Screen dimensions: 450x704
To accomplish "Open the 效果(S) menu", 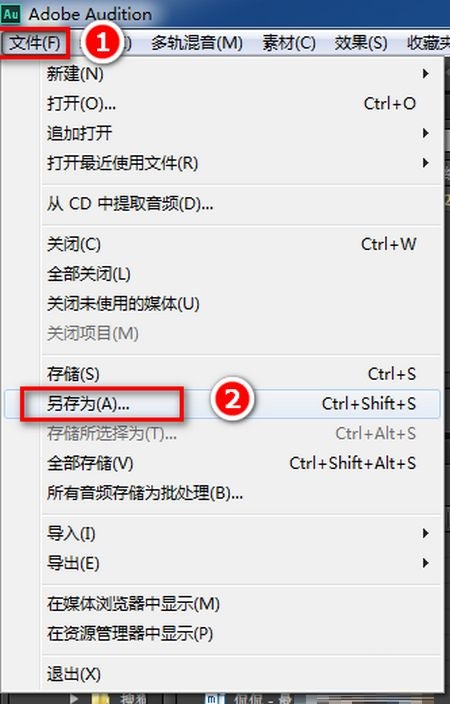I will click(361, 43).
